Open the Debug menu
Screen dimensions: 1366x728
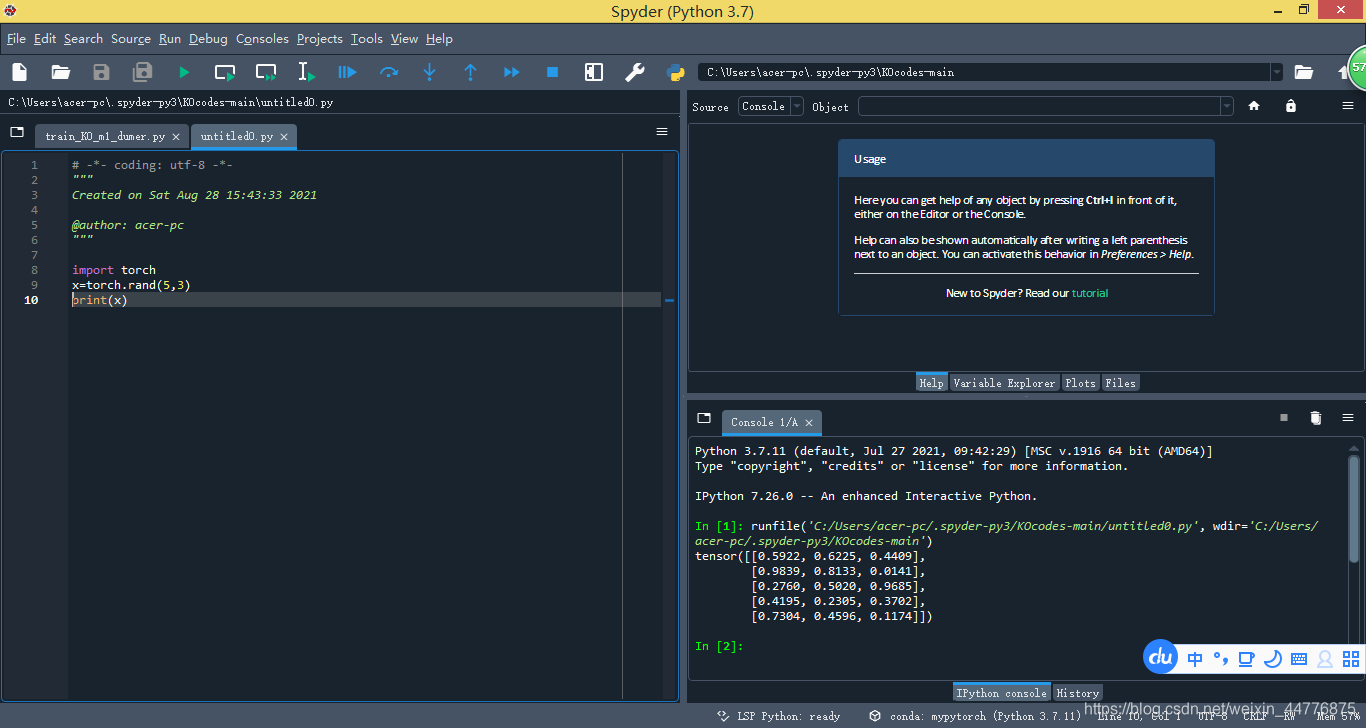pyautogui.click(x=208, y=39)
